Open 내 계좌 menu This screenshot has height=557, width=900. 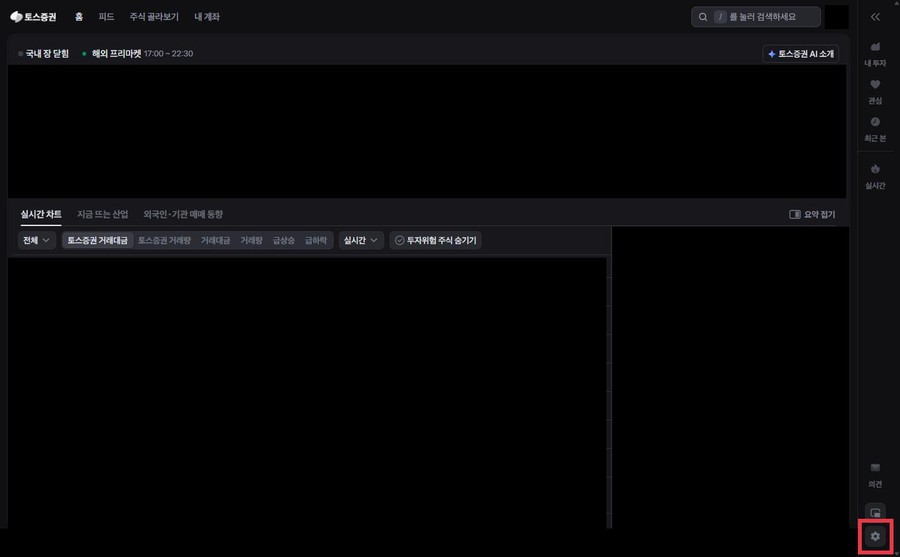coord(207,17)
